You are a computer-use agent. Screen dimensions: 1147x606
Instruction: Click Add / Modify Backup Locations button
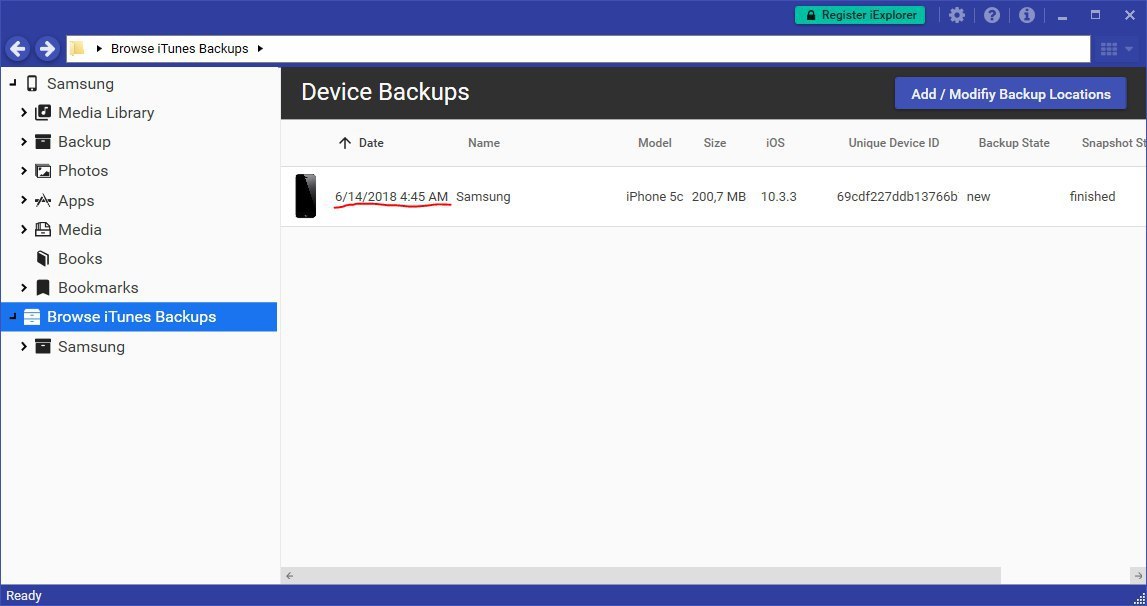(x=1010, y=94)
